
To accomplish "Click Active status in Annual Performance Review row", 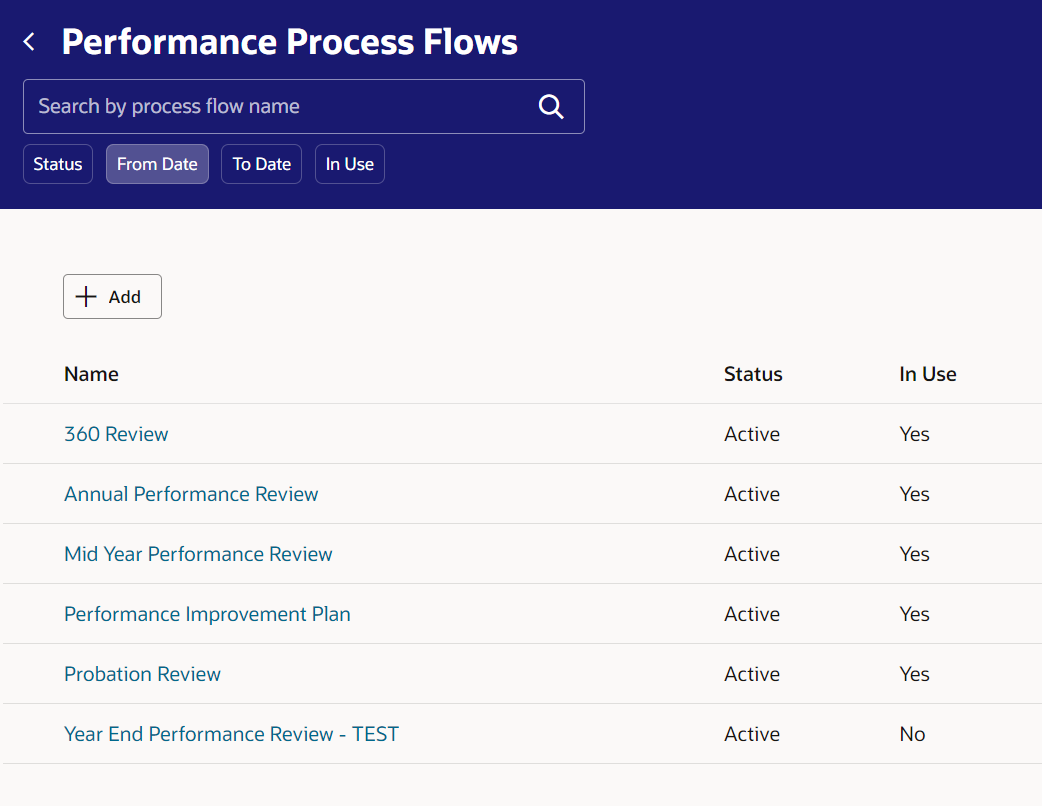I will [x=752, y=494].
